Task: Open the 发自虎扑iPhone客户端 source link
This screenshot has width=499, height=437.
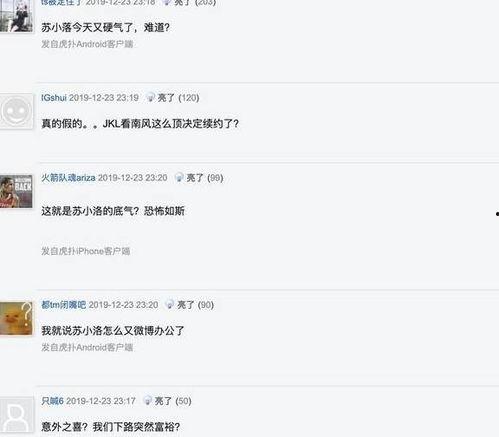Action: 86,251
